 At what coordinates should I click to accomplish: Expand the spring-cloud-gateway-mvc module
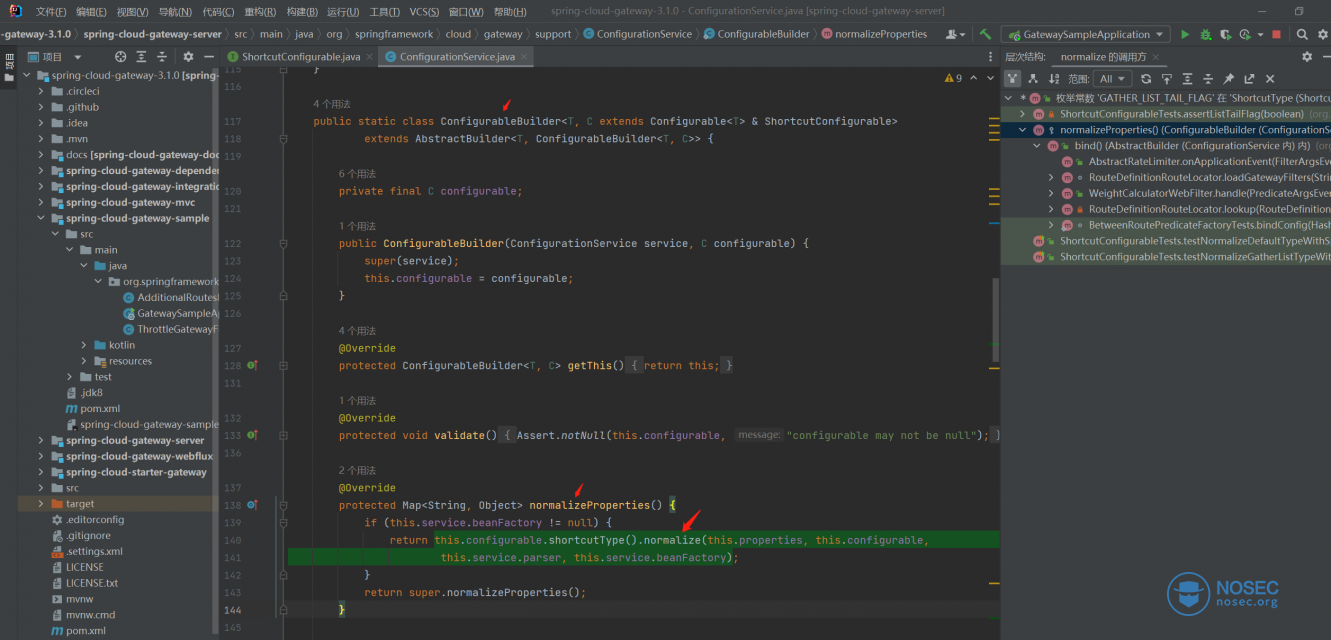coord(42,202)
